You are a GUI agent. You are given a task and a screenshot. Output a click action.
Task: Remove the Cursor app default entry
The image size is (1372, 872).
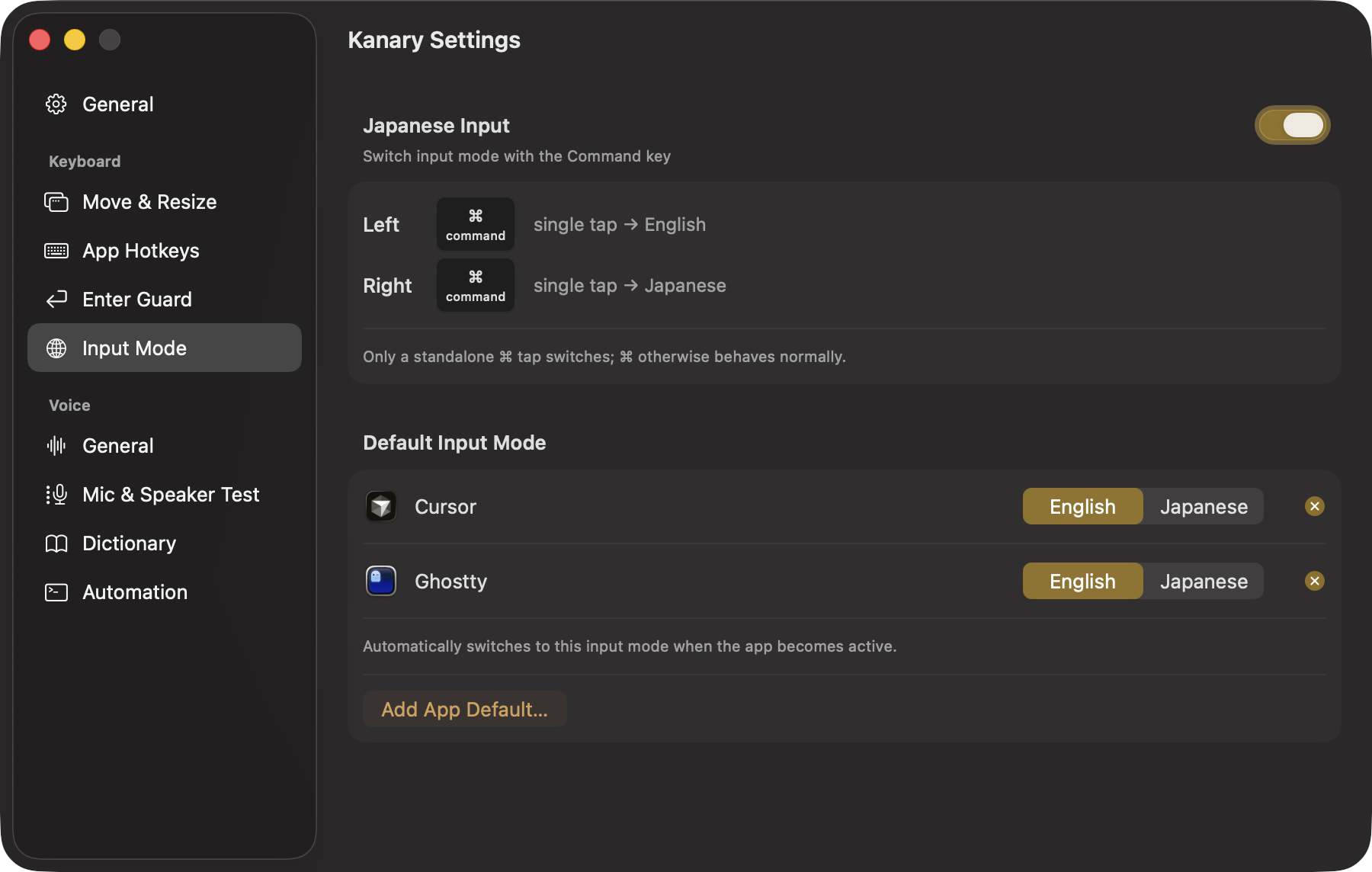1315,506
